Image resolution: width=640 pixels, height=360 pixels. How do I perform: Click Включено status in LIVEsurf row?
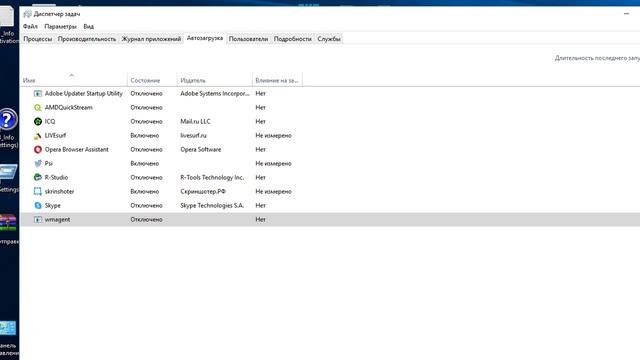(144, 136)
